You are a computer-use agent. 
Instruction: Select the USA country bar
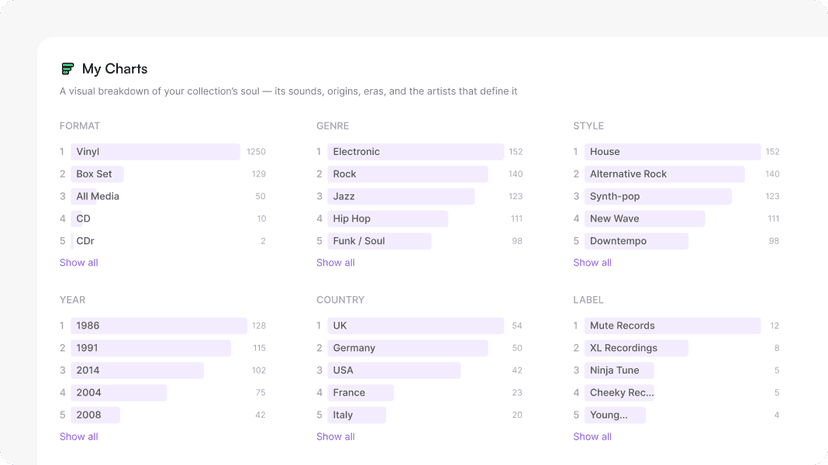pyautogui.click(x=394, y=371)
